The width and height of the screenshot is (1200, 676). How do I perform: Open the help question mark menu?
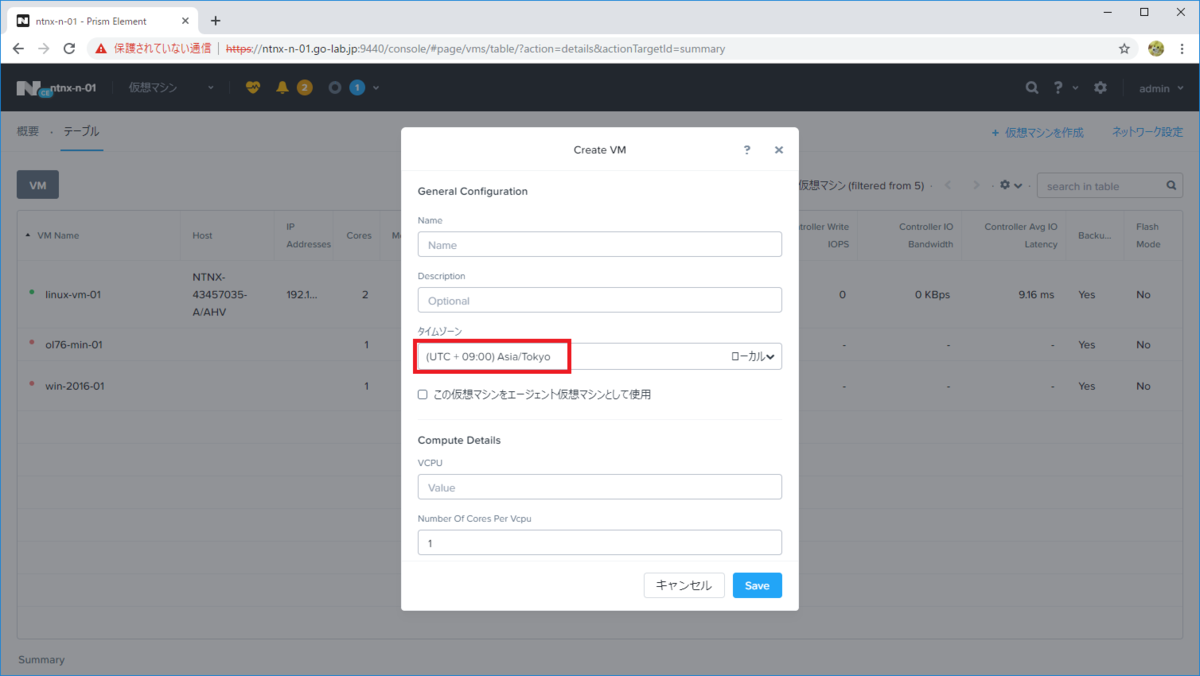tap(1058, 87)
